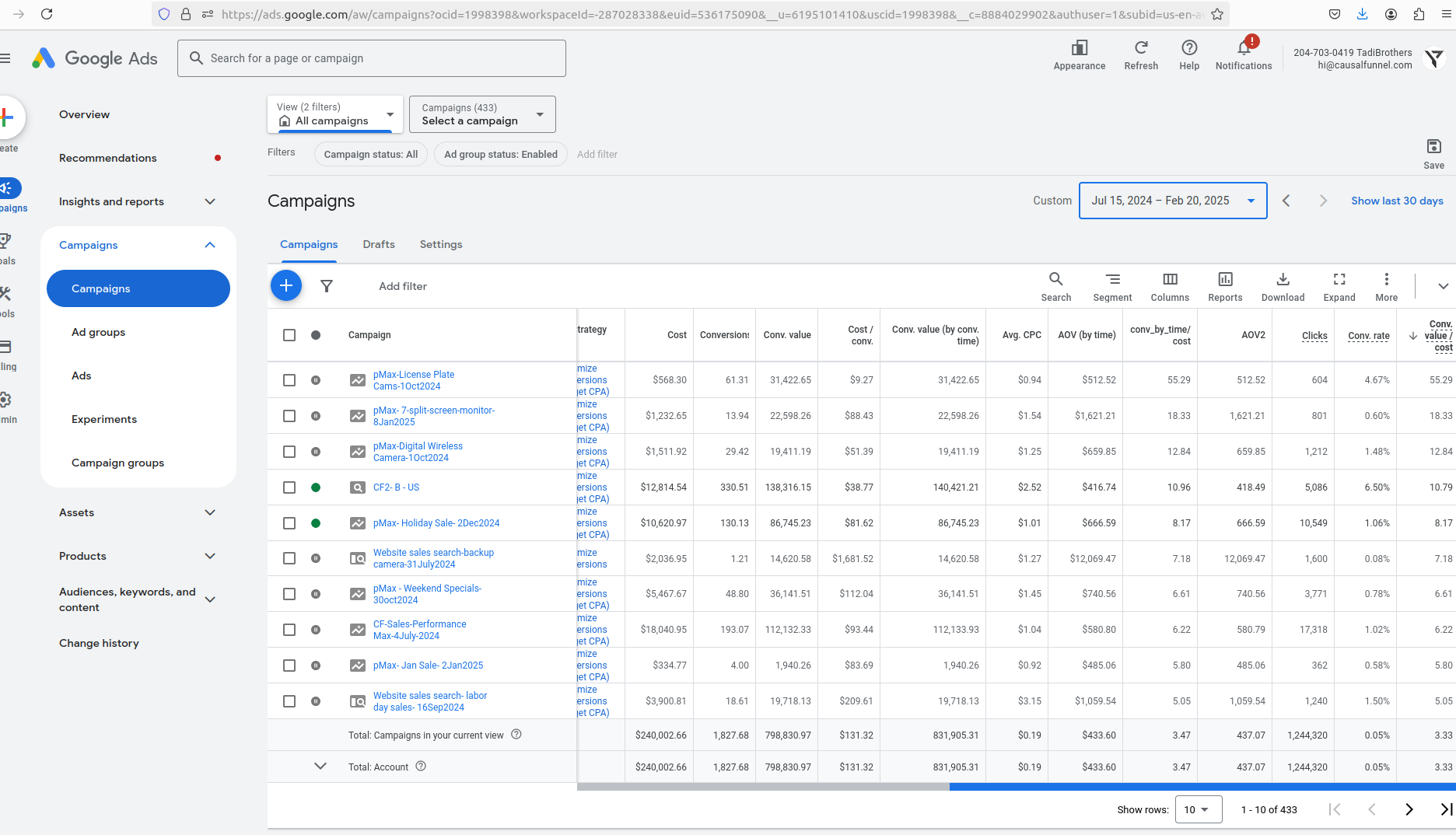Open Overview in the sidebar
The image size is (1456, 835).
tap(84, 114)
